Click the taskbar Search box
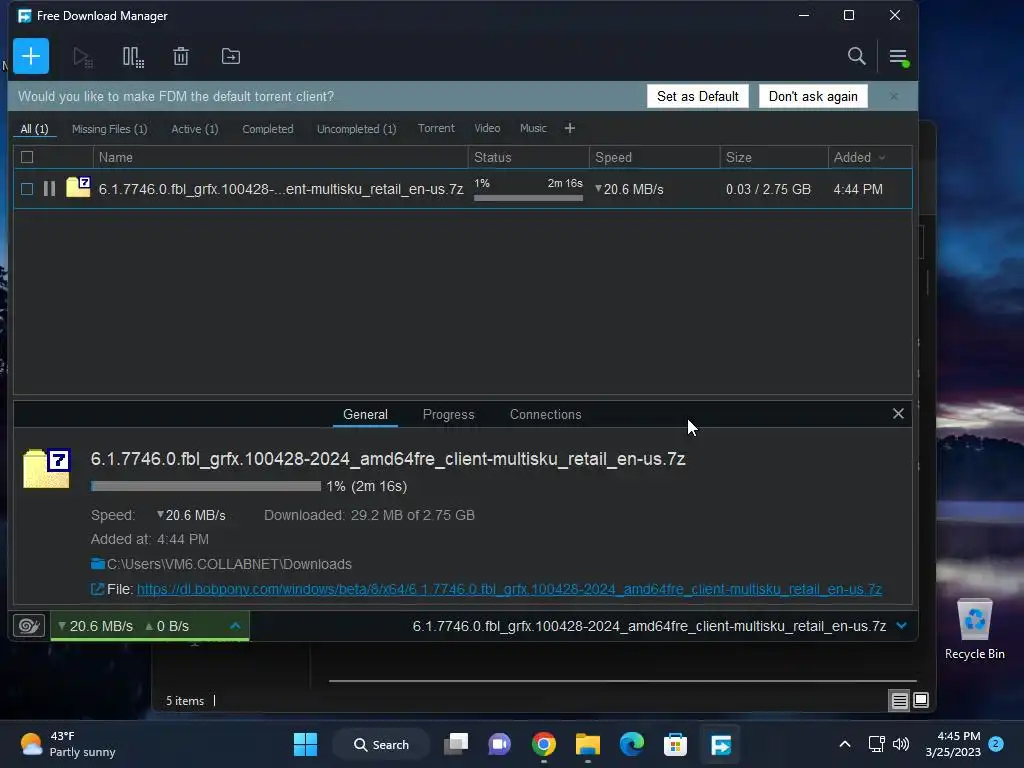The height and width of the screenshot is (768, 1024). coord(381,744)
